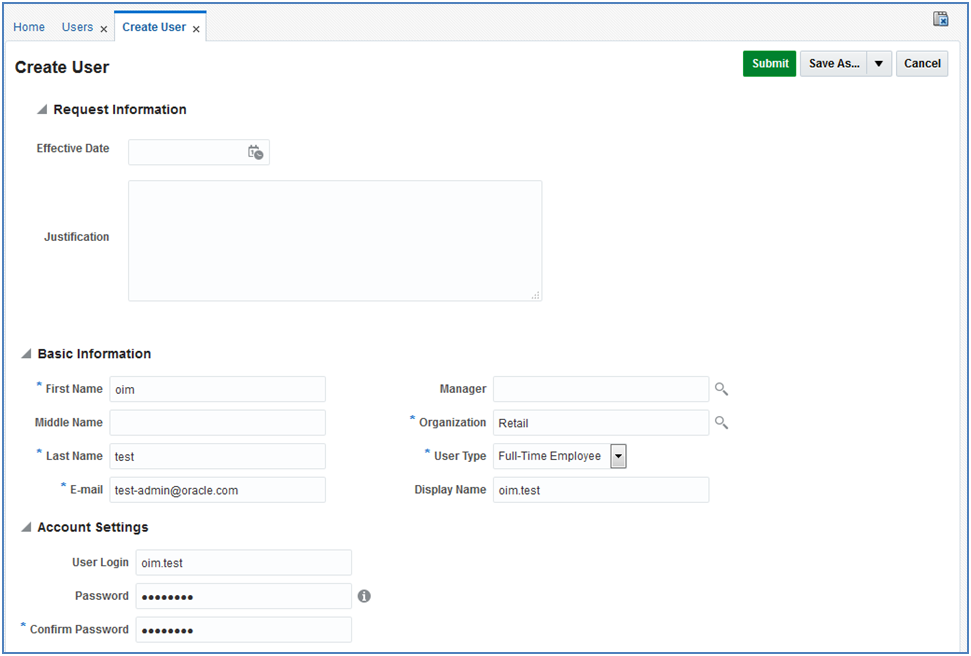Collapse the Request Information section

[42, 110]
